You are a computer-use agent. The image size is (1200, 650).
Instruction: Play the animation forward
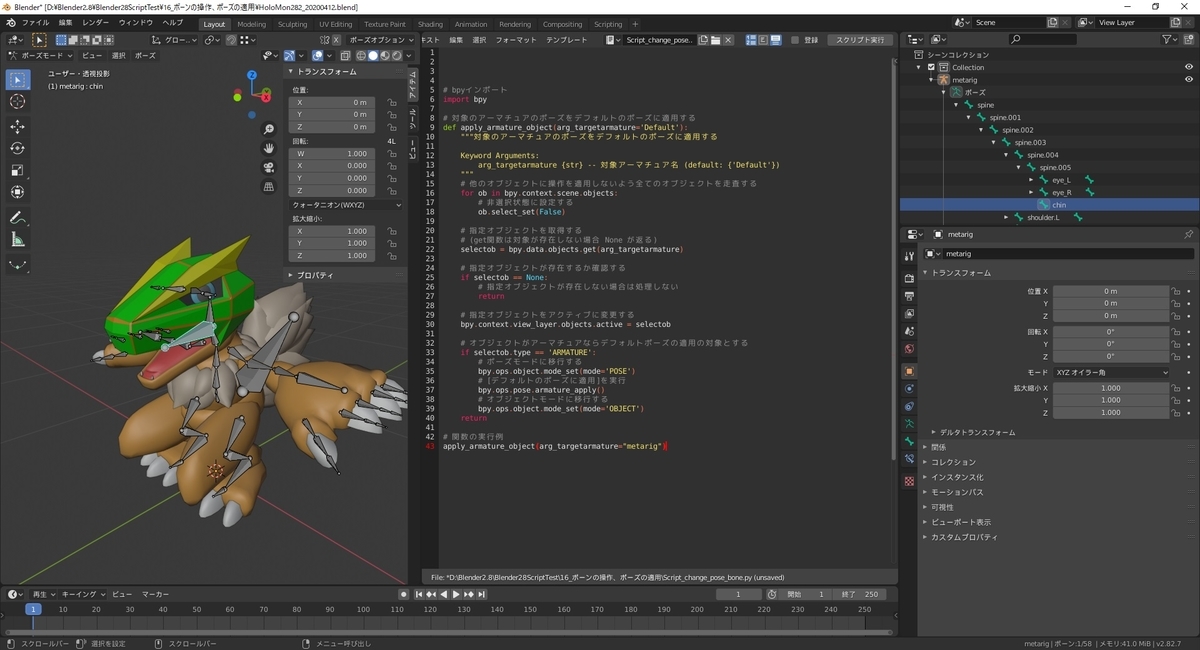(x=457, y=594)
